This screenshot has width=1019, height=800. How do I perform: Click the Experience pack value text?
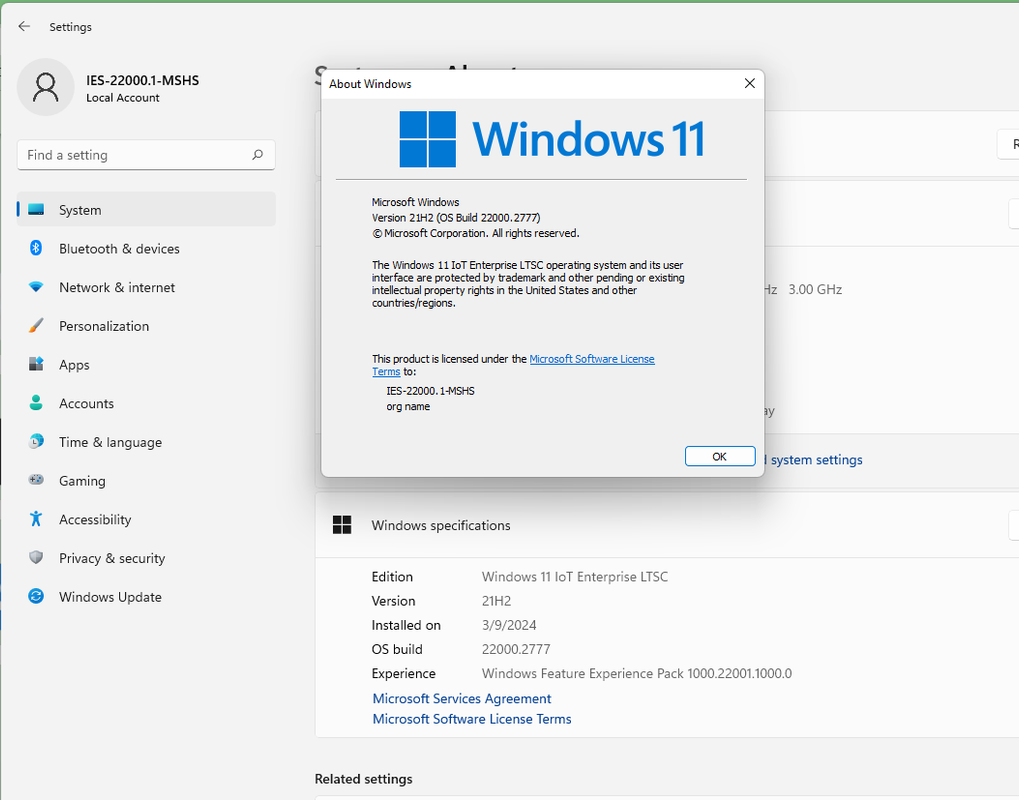tap(637, 673)
